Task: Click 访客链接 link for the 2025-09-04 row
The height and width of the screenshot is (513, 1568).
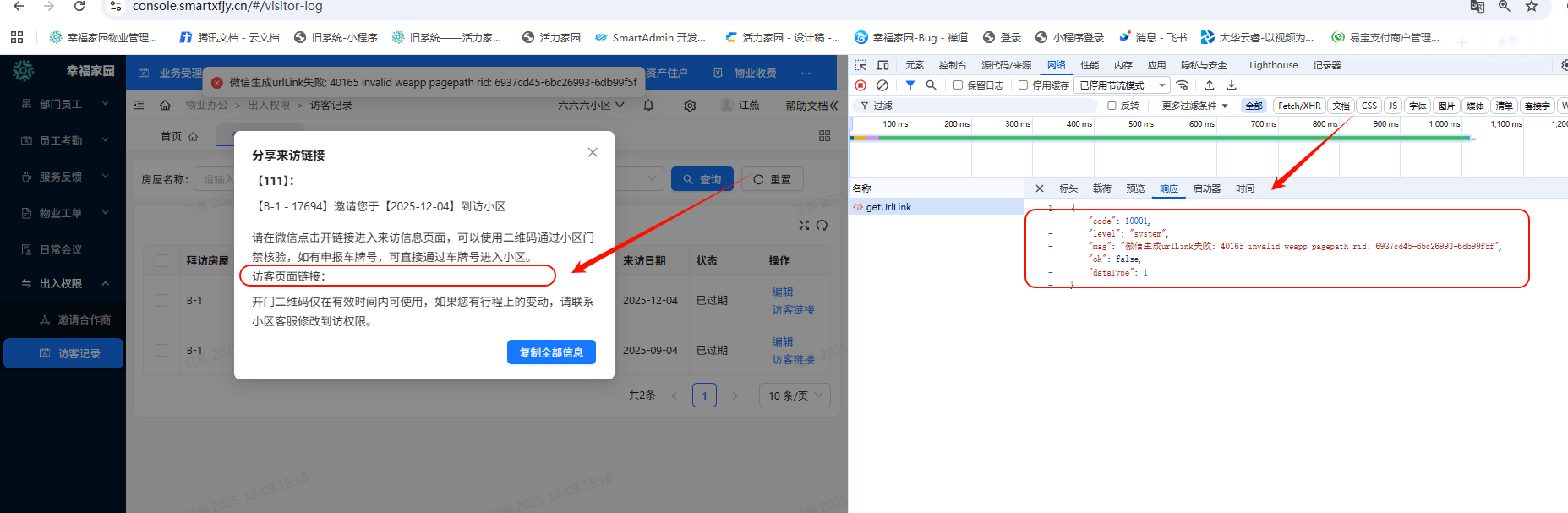Action: click(x=793, y=359)
